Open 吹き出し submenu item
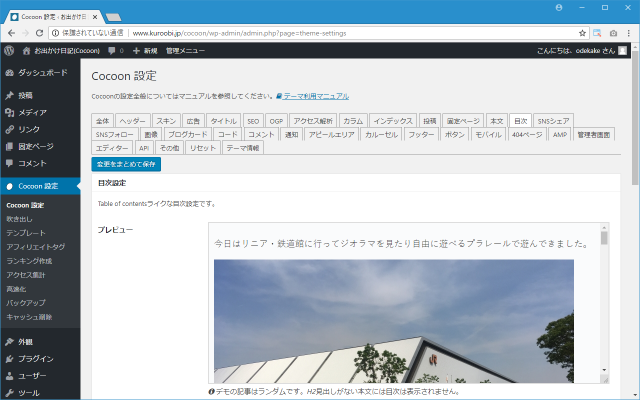Screen dimensions: 640x400 19,219
